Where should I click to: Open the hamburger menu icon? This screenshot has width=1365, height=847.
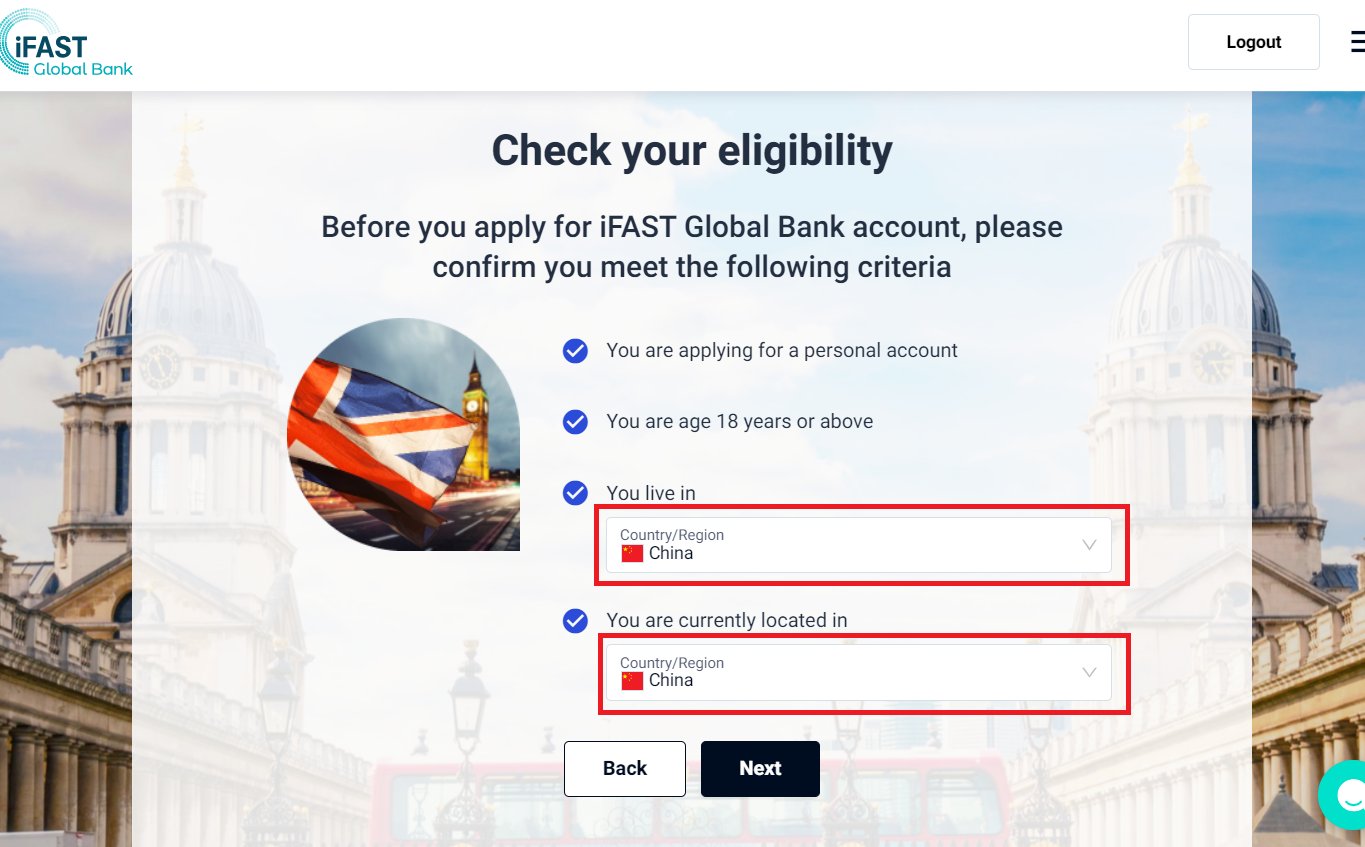[1356, 42]
